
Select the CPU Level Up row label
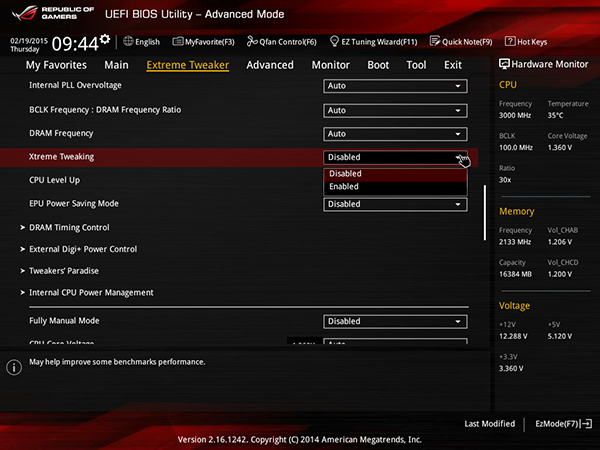[x=55, y=180]
